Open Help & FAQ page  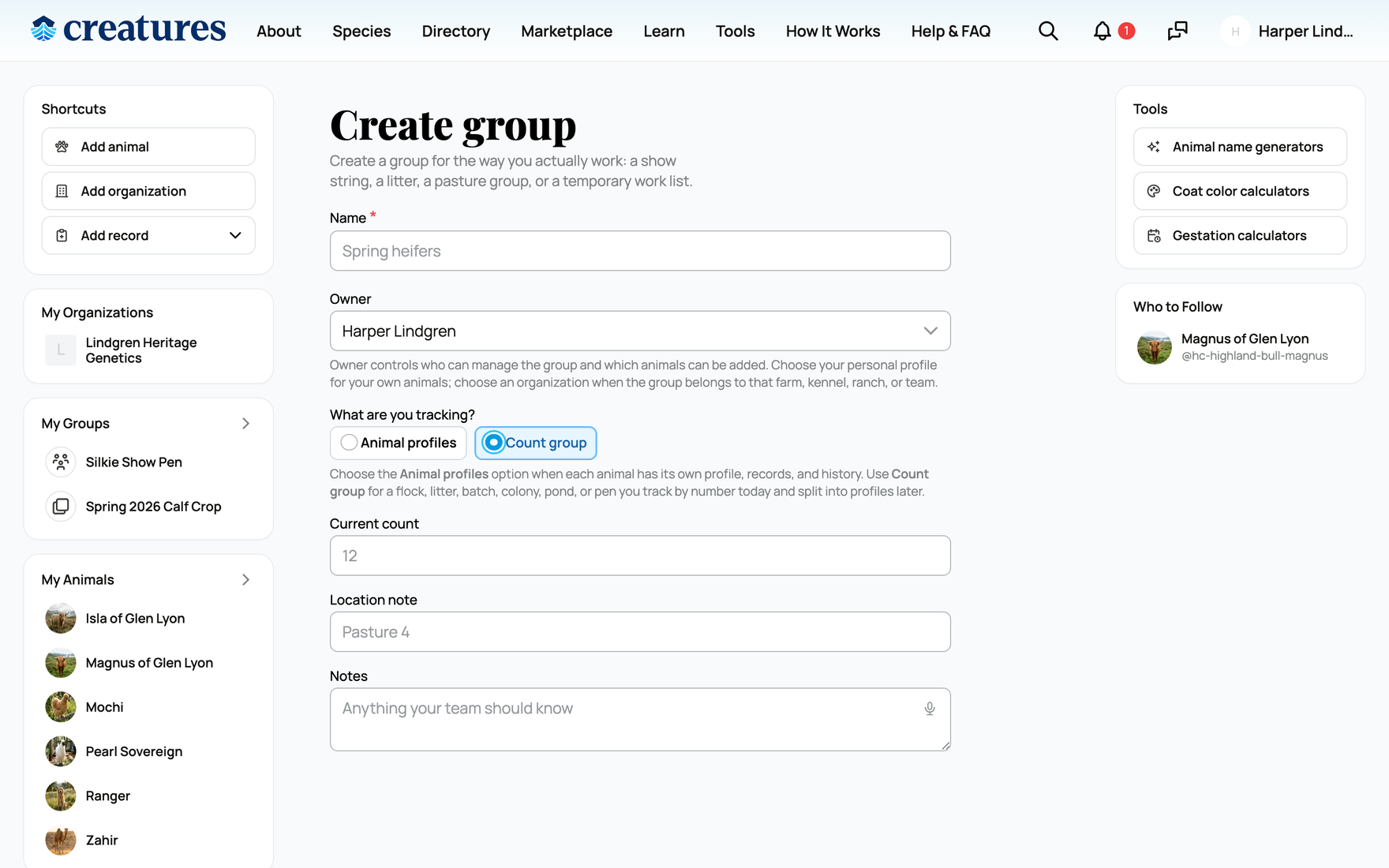pos(951,31)
